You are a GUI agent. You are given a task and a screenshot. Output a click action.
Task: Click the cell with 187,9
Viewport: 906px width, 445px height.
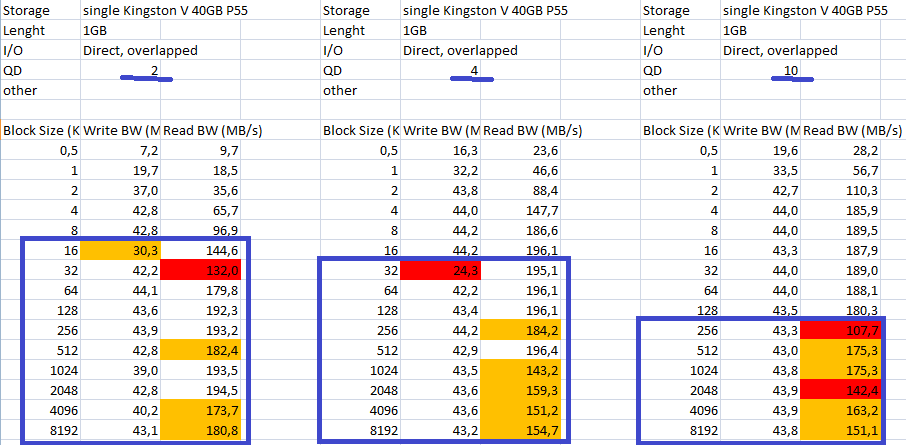coord(841,251)
